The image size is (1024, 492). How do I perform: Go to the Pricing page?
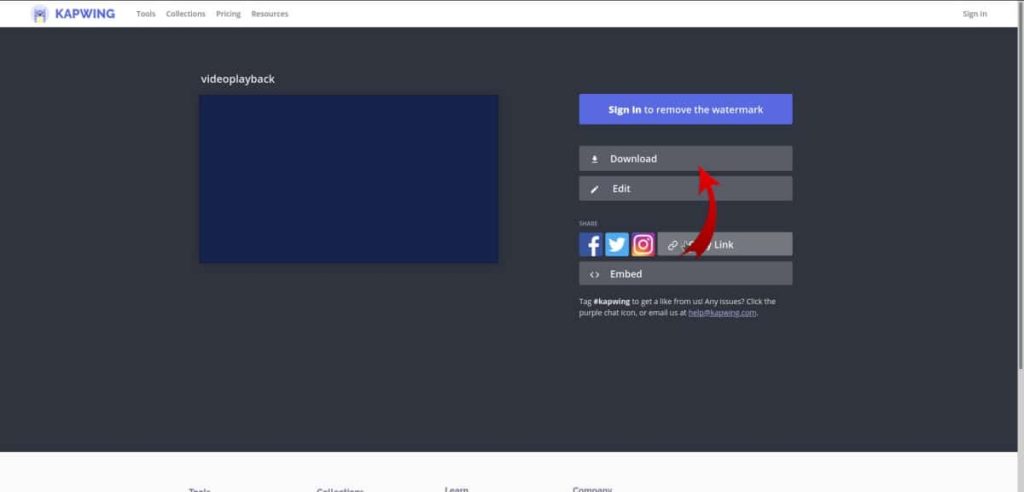[229, 14]
